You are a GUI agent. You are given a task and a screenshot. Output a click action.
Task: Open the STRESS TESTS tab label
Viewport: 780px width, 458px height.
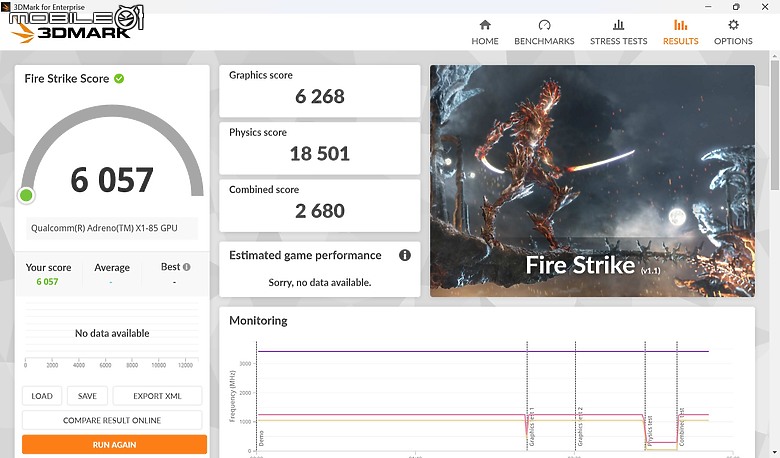coord(618,41)
